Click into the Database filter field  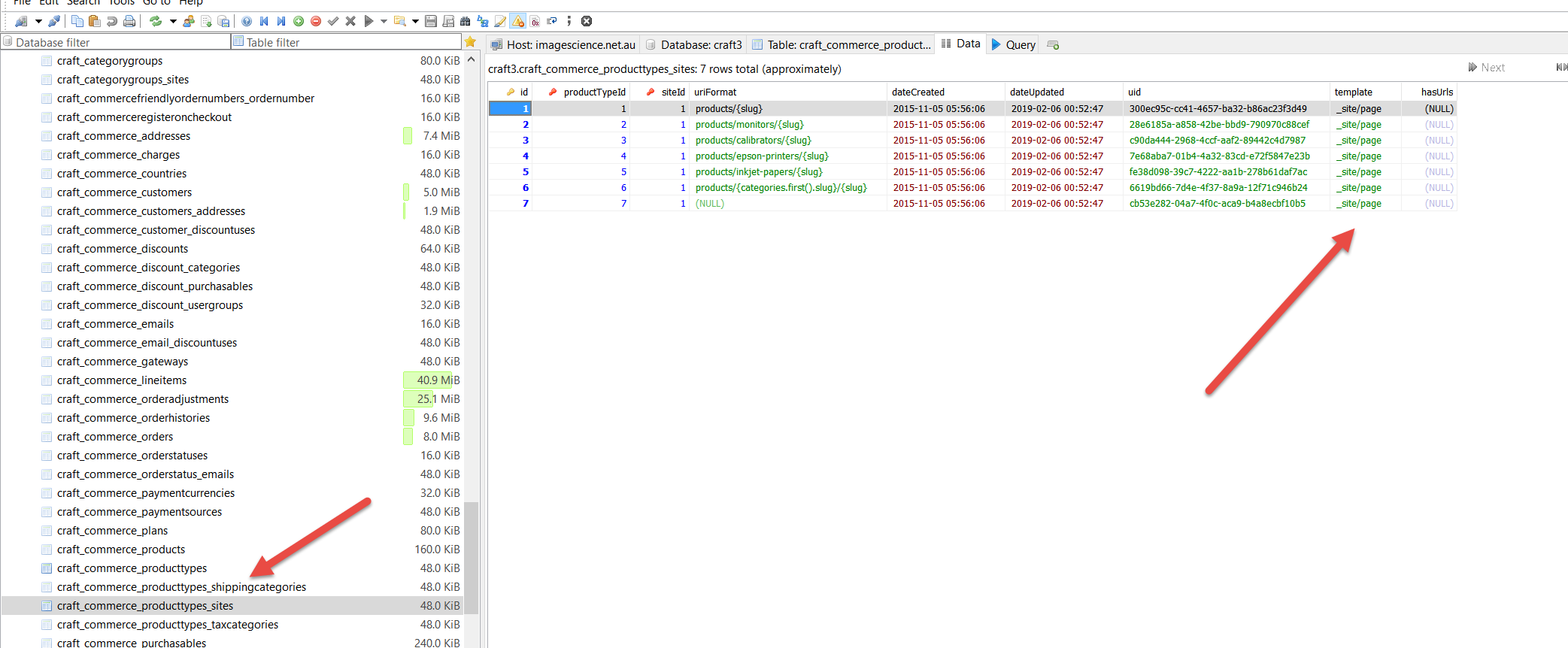coord(116,42)
